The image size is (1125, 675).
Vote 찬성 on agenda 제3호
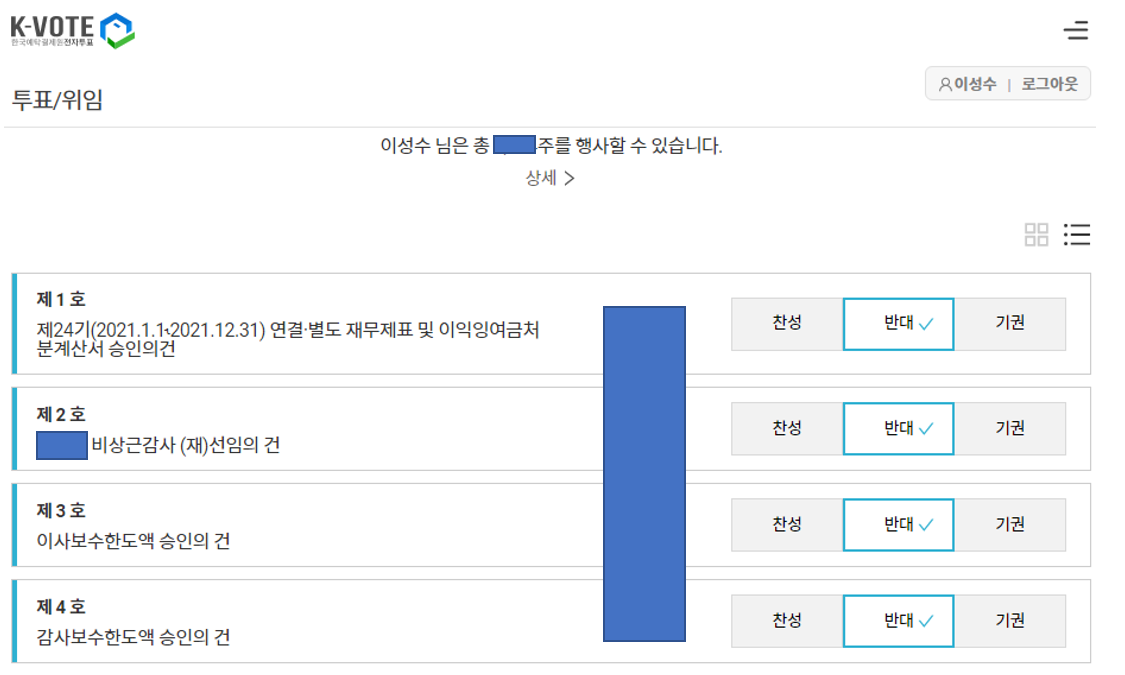[787, 525]
